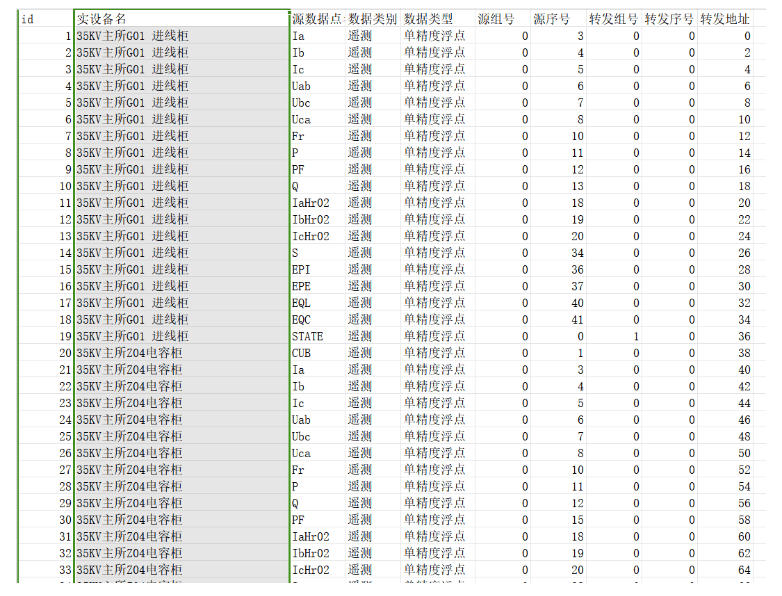The height and width of the screenshot is (596, 782).
Task: Click the 实设备名 column header
Action: (x=102, y=19)
